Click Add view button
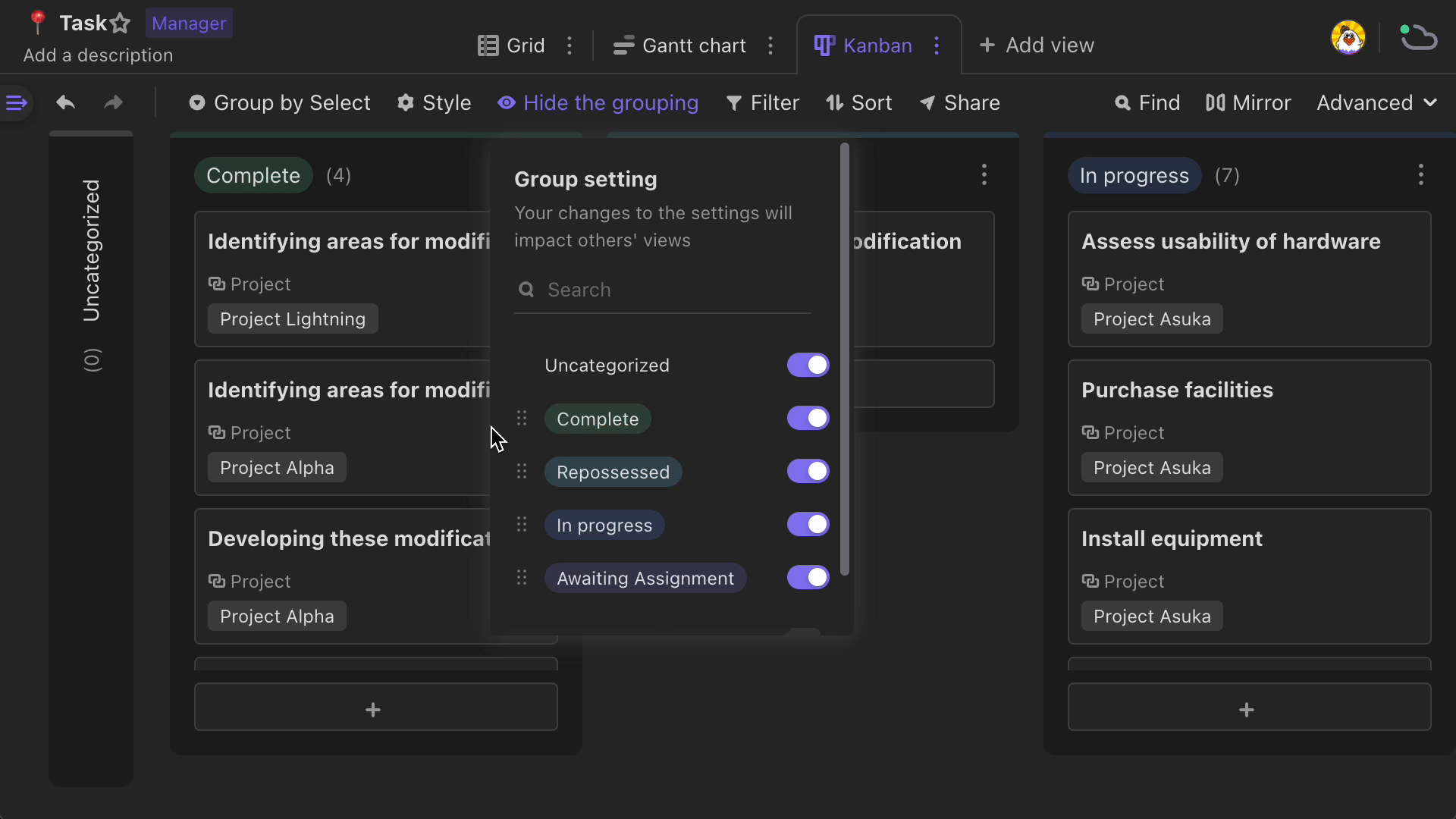1456x819 pixels. pyautogui.click(x=1037, y=45)
